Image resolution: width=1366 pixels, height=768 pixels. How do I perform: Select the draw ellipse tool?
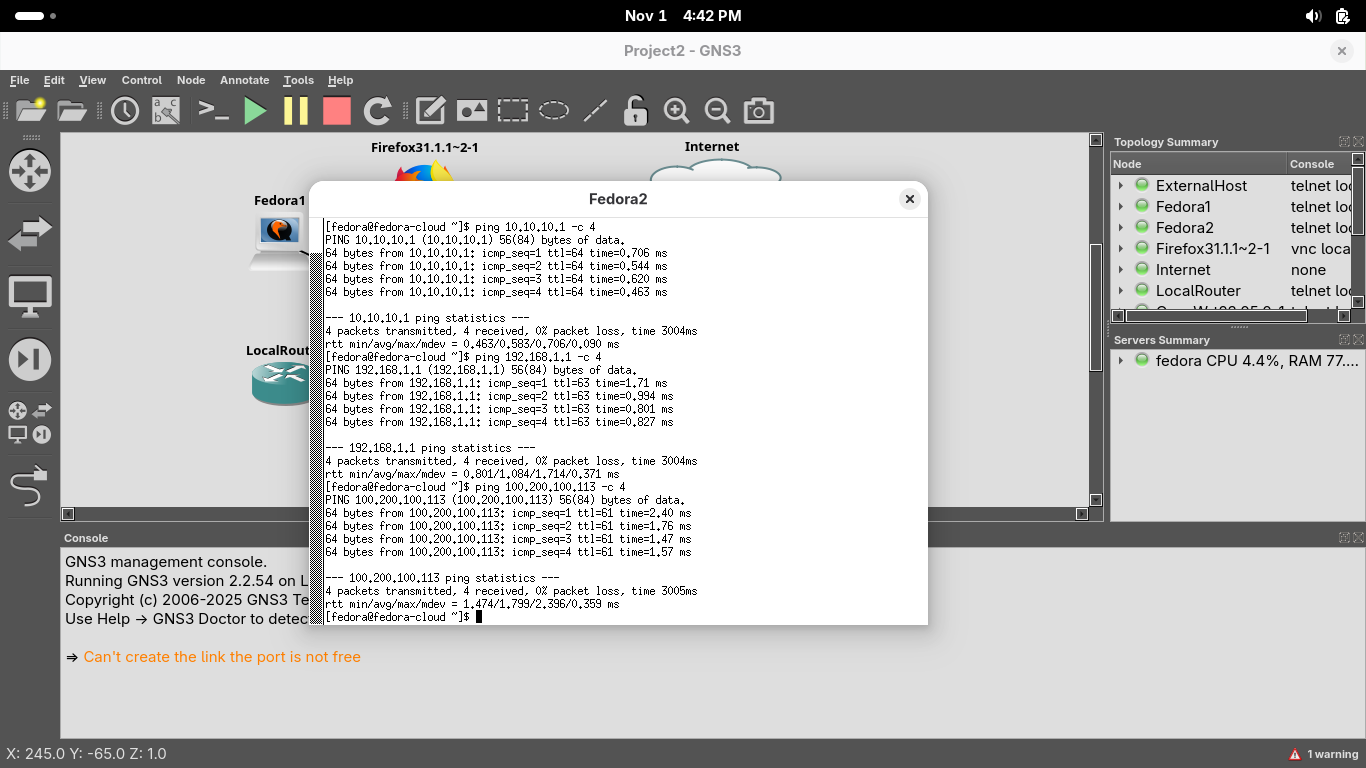pyautogui.click(x=554, y=111)
